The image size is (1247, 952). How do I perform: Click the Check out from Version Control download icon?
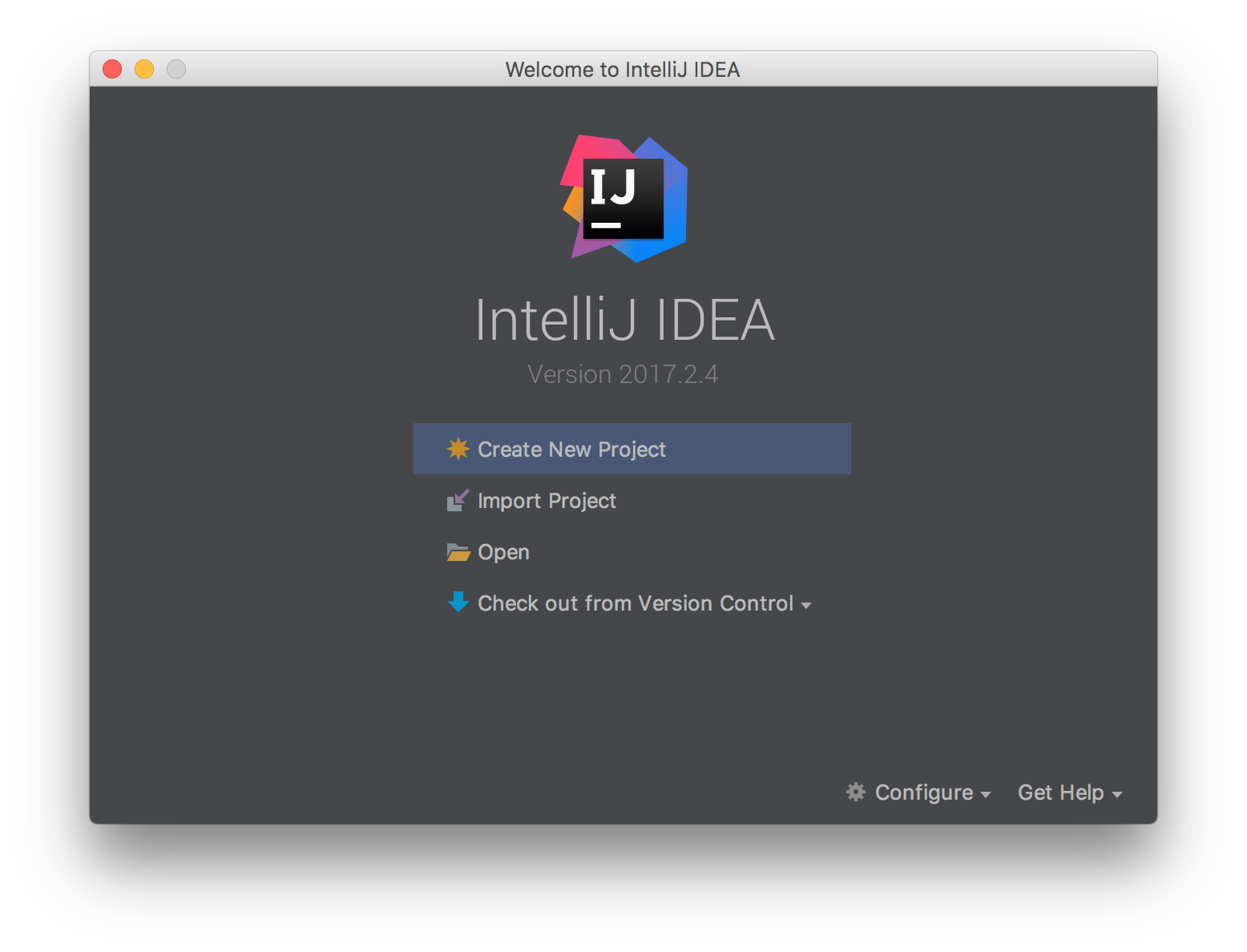pyautogui.click(x=458, y=603)
